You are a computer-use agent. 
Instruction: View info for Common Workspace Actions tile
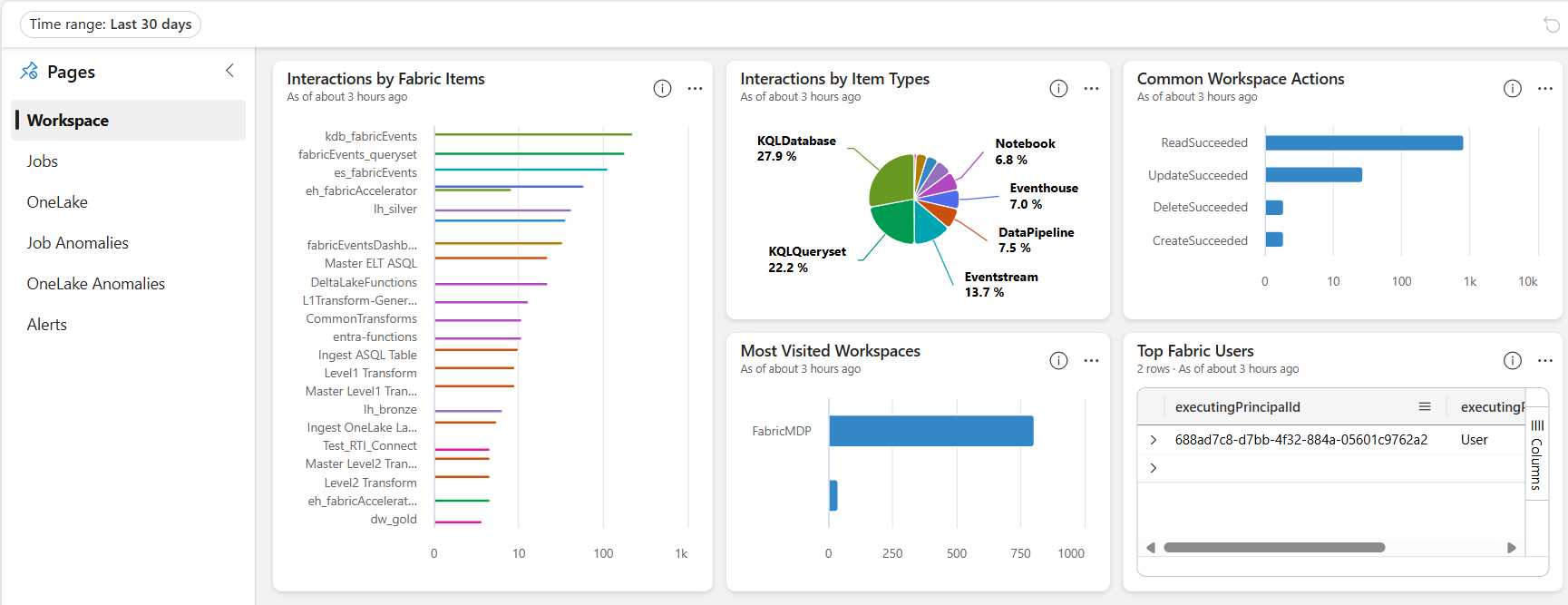1512,88
